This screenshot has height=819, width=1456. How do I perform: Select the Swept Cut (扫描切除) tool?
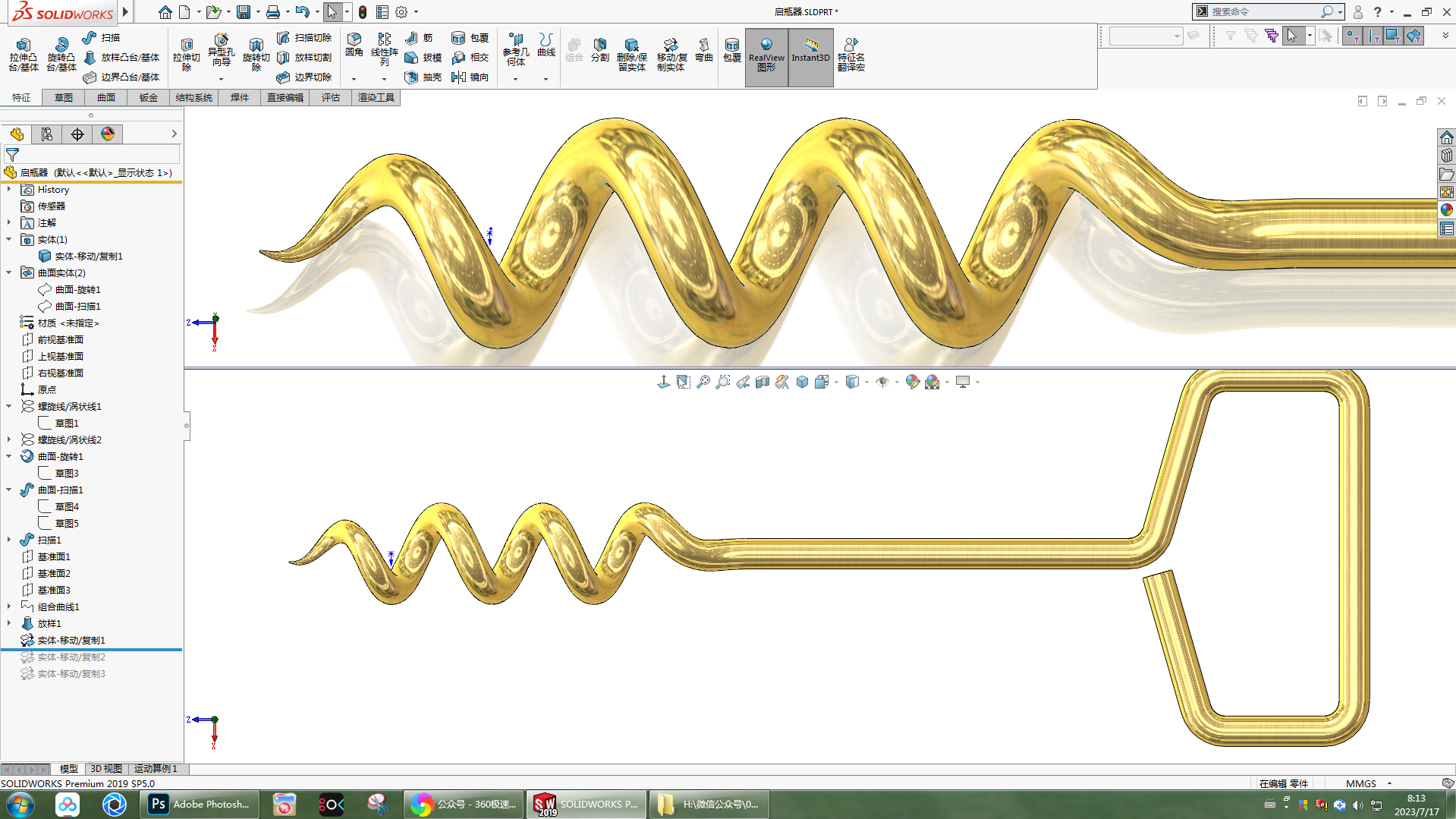click(x=304, y=37)
